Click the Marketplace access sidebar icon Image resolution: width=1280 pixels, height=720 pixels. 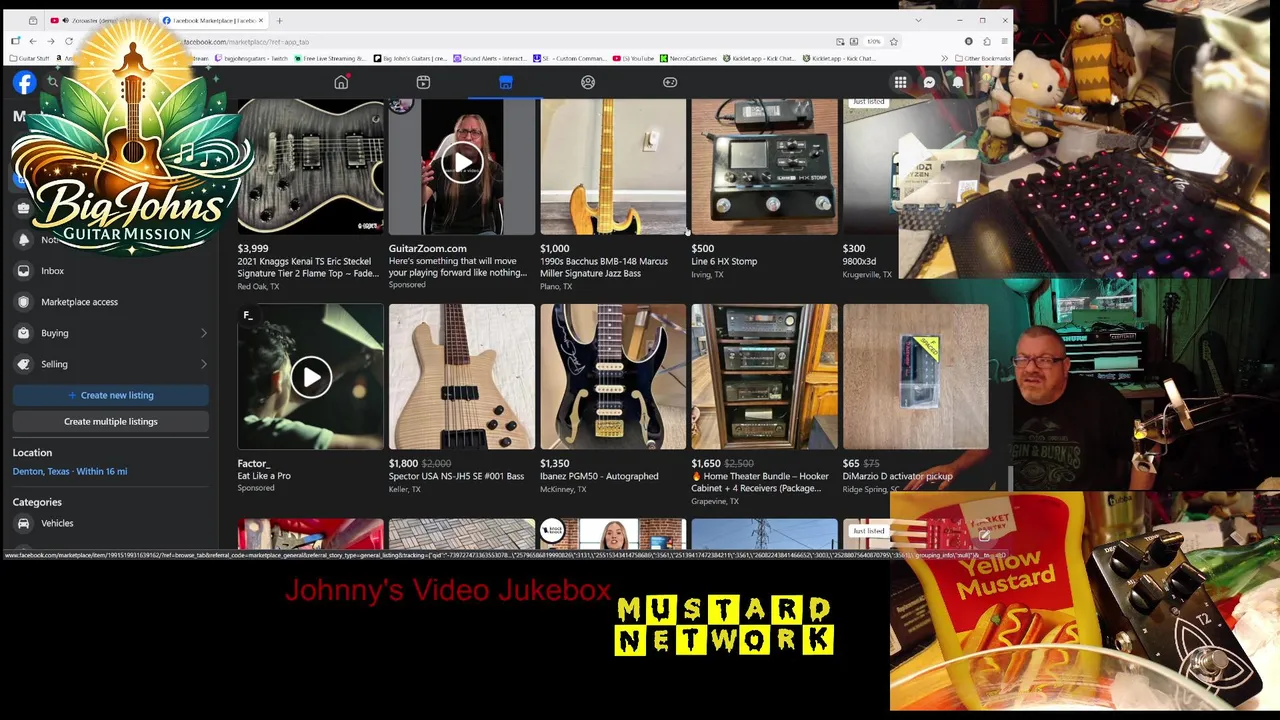coord(24,302)
